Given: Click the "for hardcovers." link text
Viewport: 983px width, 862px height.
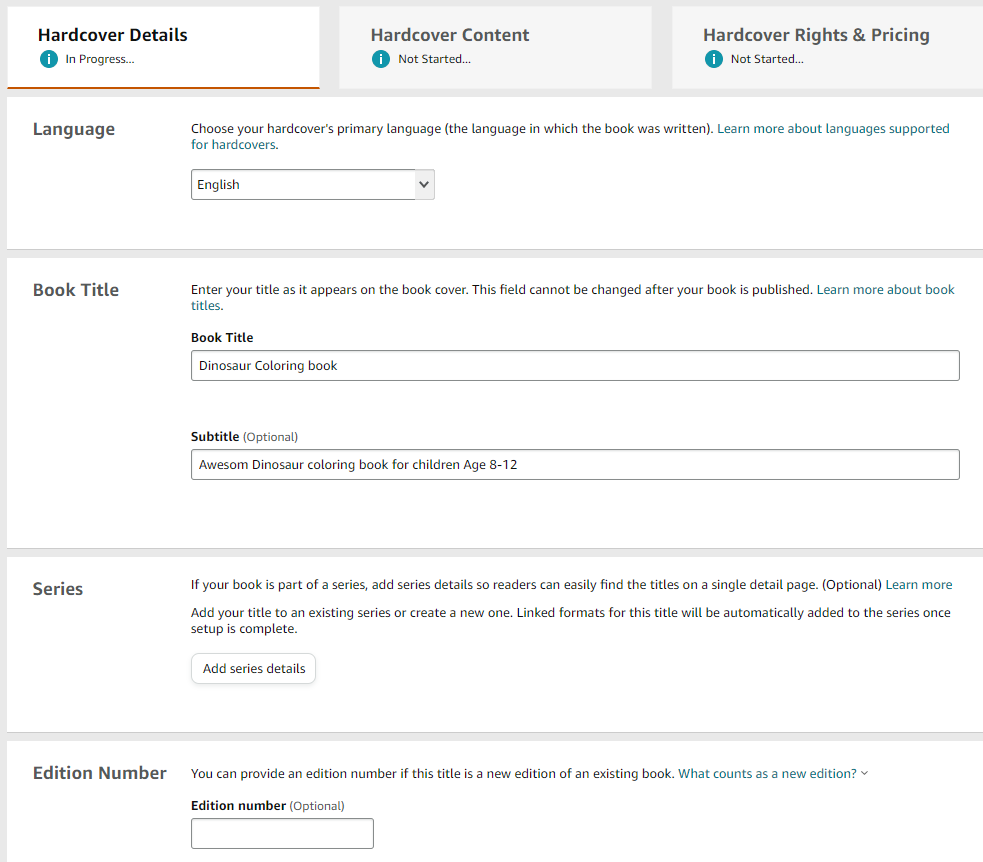Looking at the screenshot, I should pyautogui.click(x=234, y=145).
